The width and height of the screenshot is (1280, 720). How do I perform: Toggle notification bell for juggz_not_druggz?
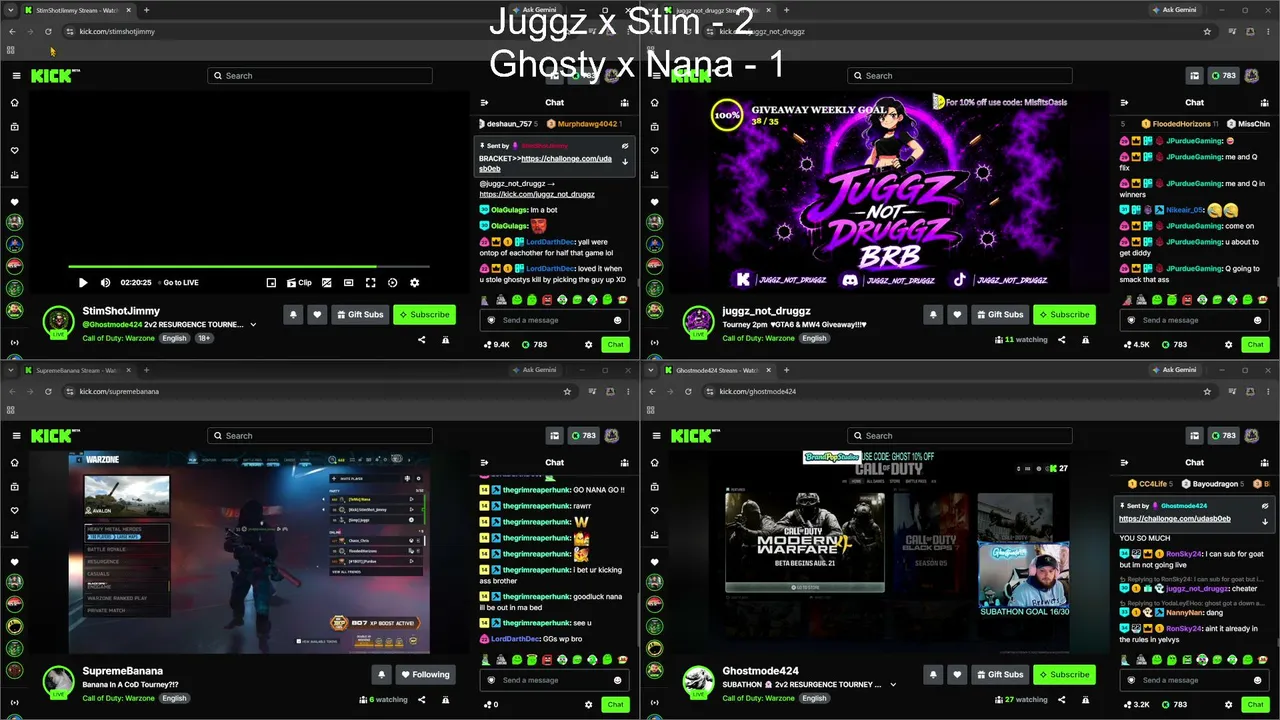point(933,315)
